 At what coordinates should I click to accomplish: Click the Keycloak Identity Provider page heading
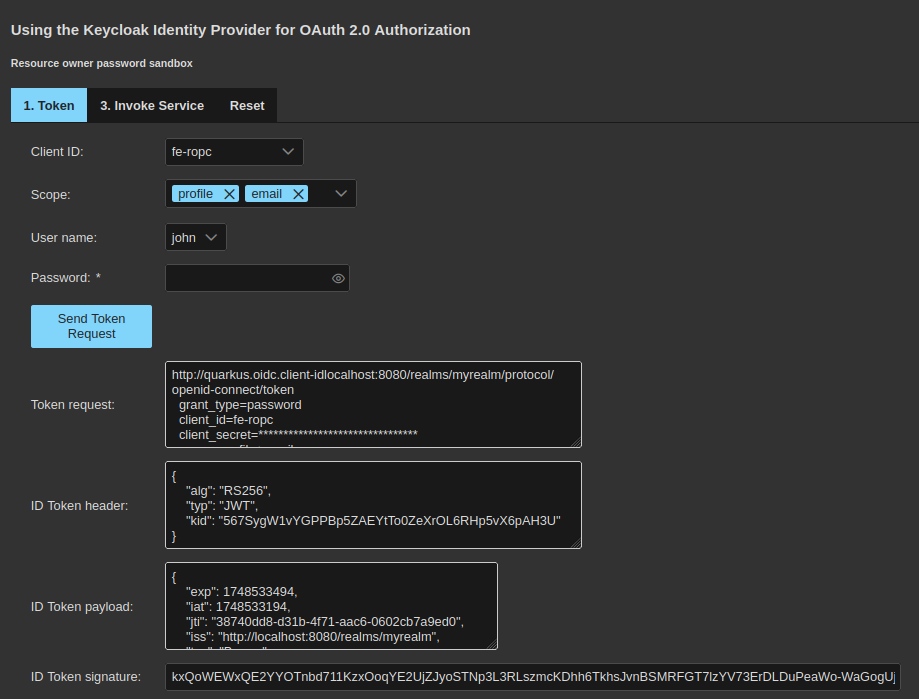coord(240,30)
